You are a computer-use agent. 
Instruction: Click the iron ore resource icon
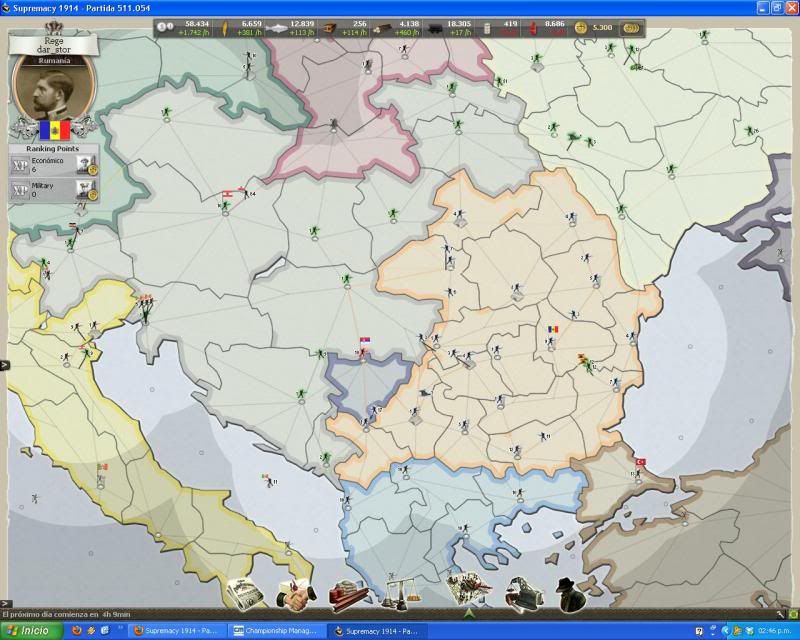coord(330,28)
